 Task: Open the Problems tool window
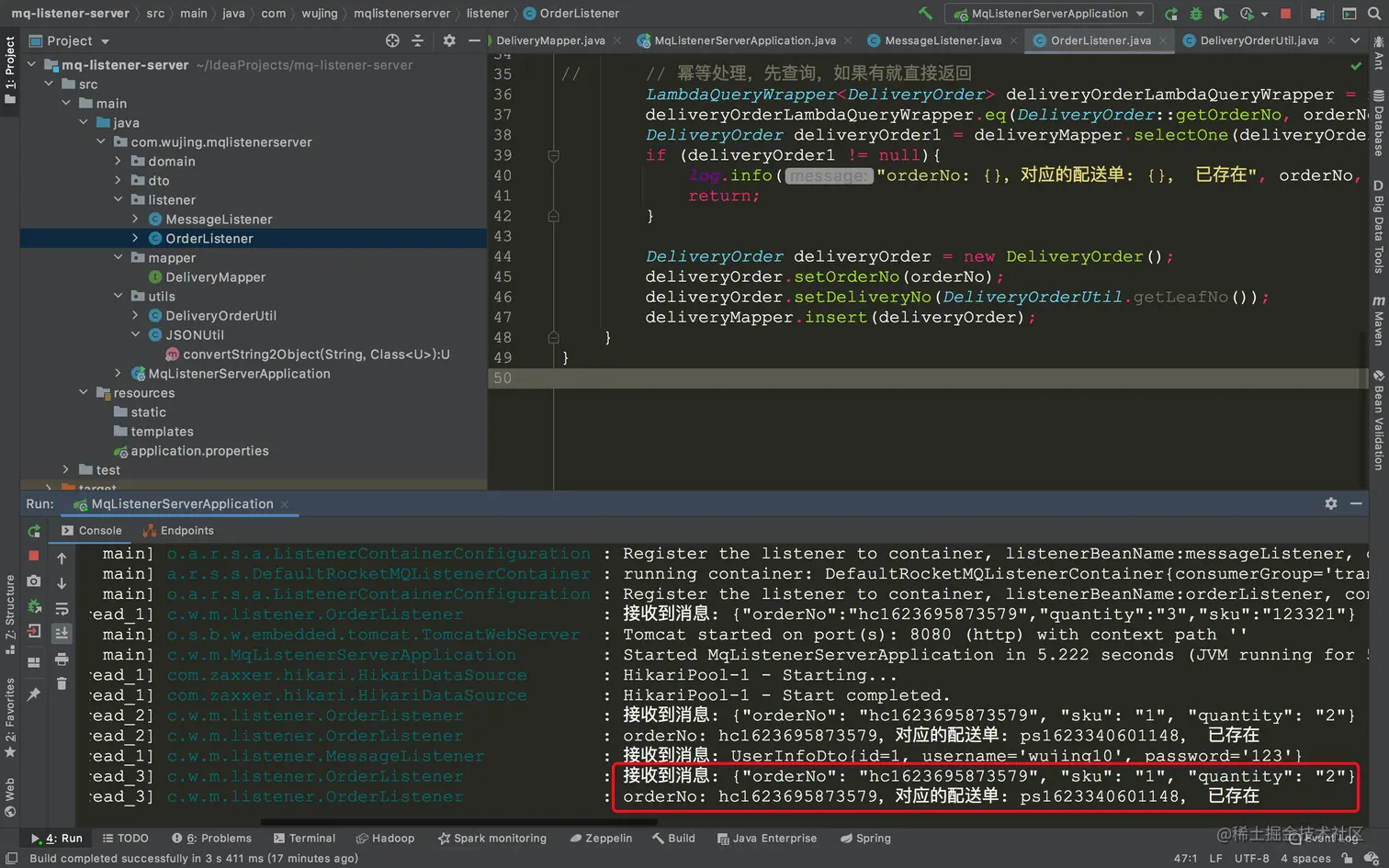coord(211,839)
